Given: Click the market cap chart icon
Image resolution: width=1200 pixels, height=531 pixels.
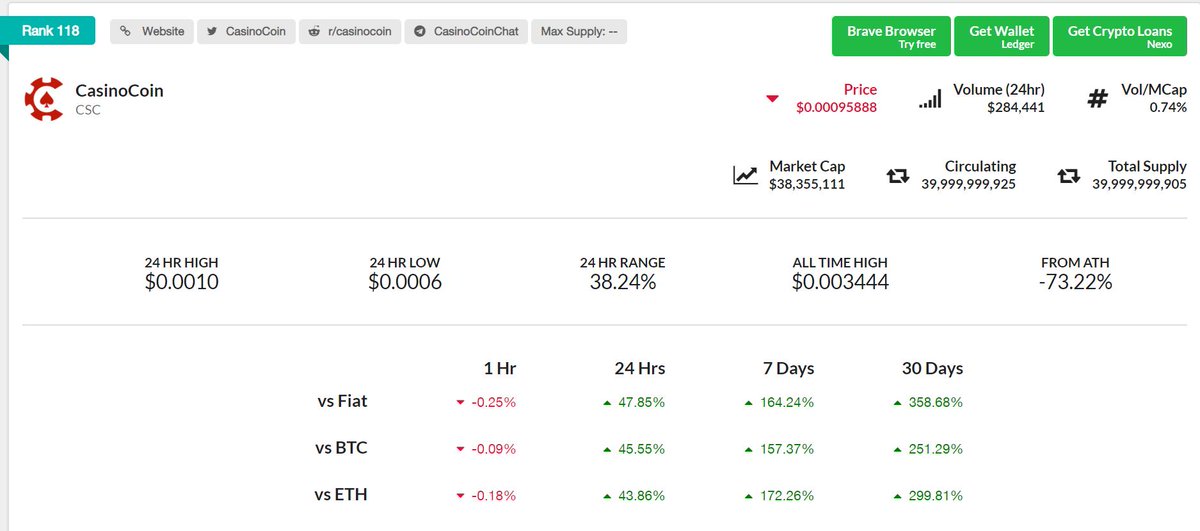Looking at the screenshot, I should [x=745, y=175].
